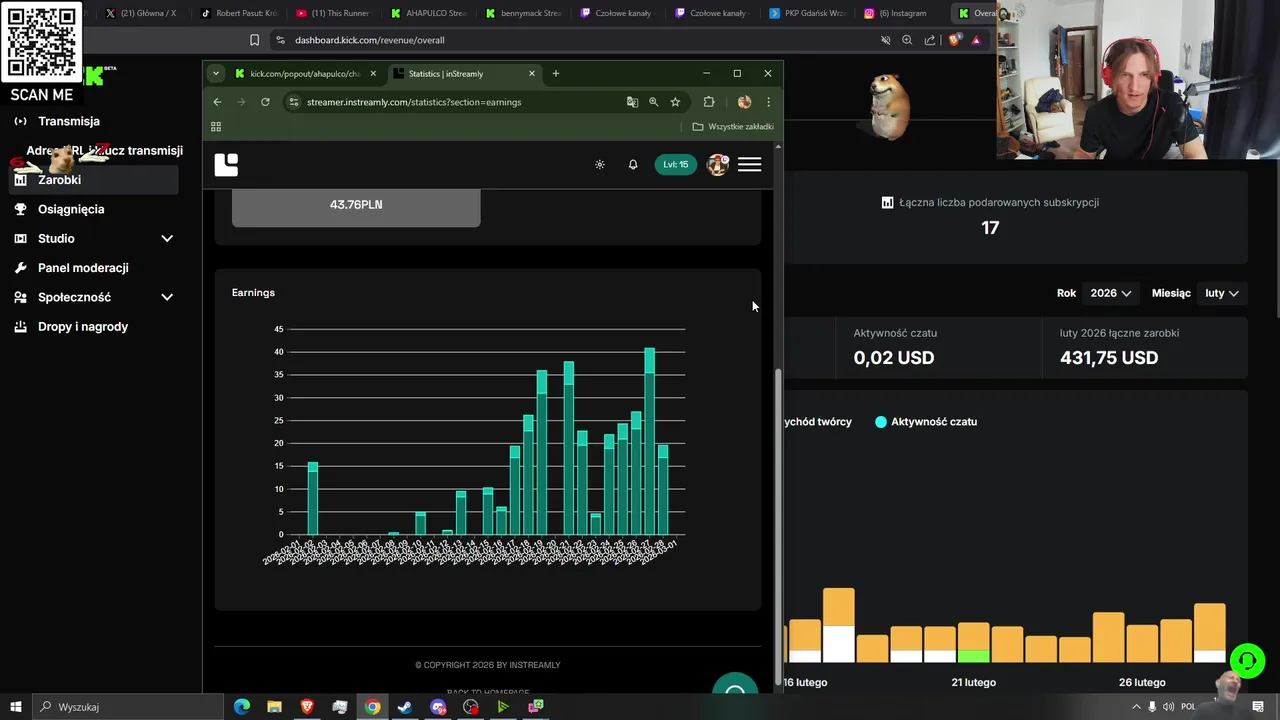The width and height of the screenshot is (1280, 720).
Task: Open Brave browser from taskbar
Action: pyautogui.click(x=307, y=707)
